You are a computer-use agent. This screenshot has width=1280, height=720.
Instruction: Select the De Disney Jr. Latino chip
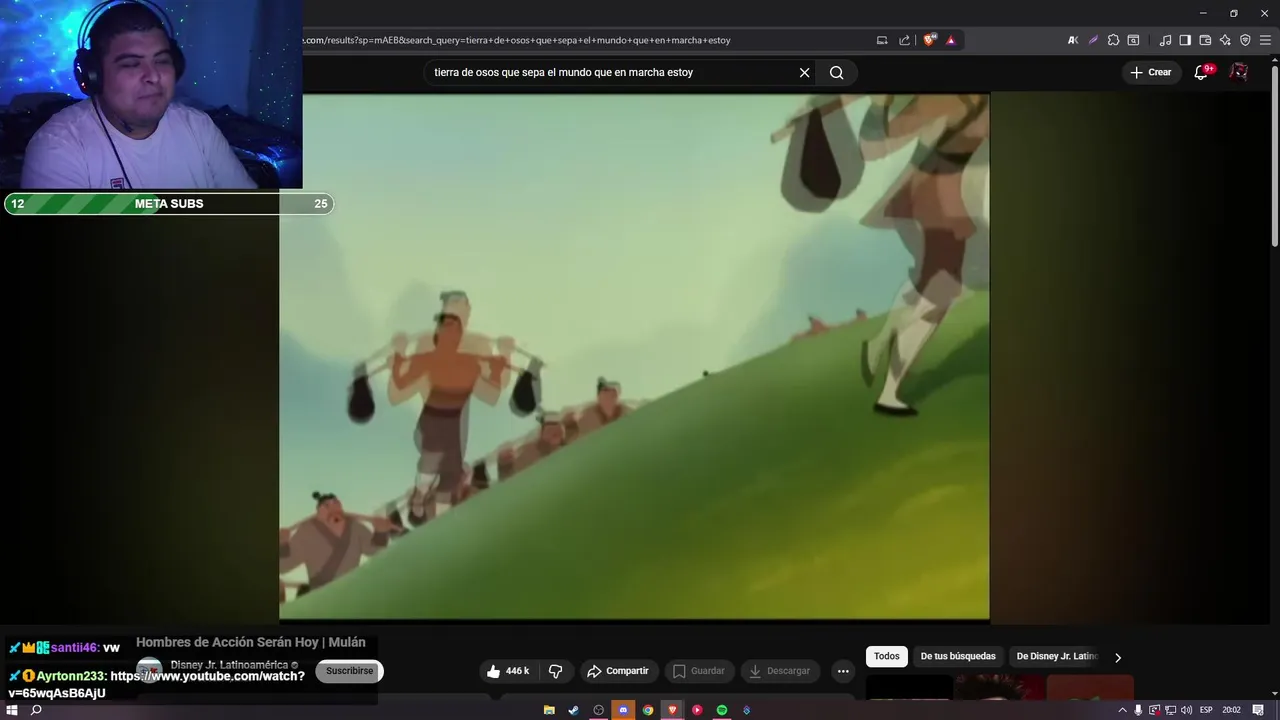1056,656
